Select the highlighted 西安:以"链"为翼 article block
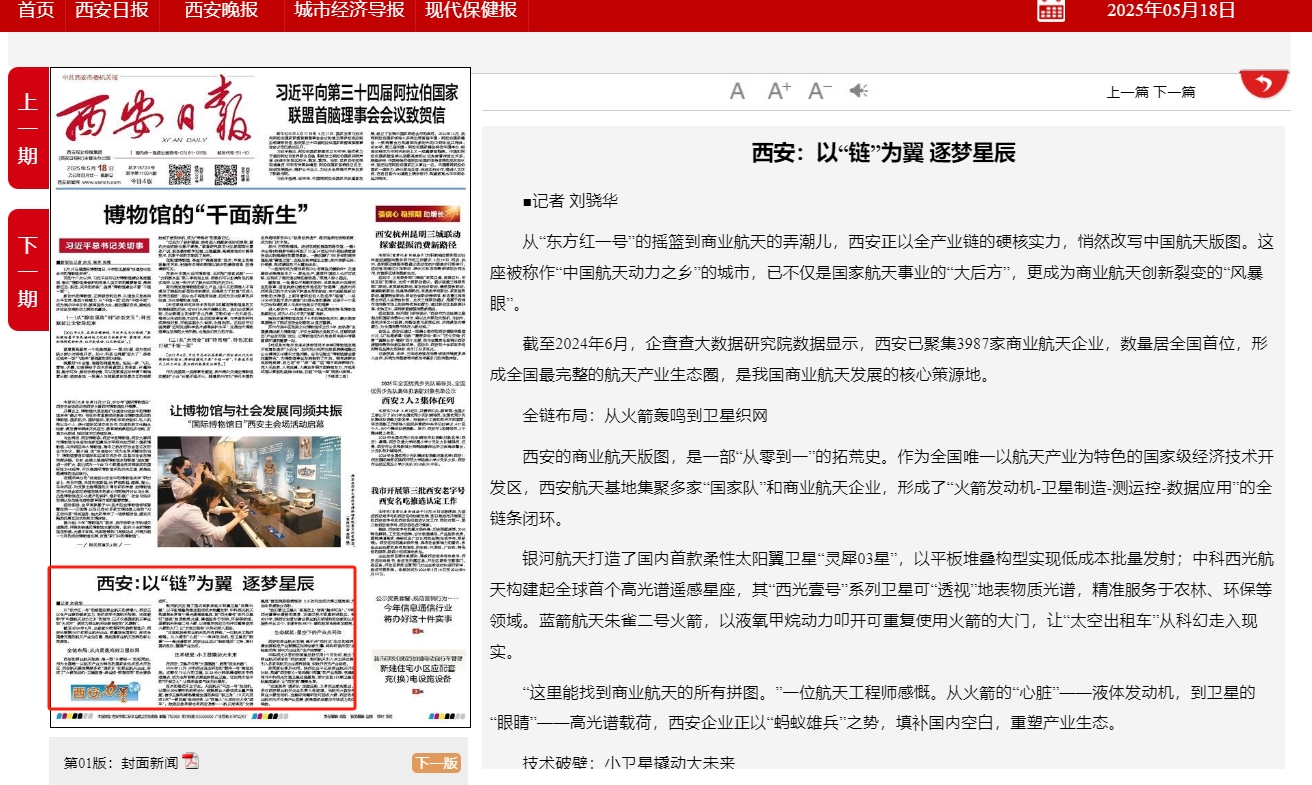The image size is (1312, 785). (x=203, y=638)
